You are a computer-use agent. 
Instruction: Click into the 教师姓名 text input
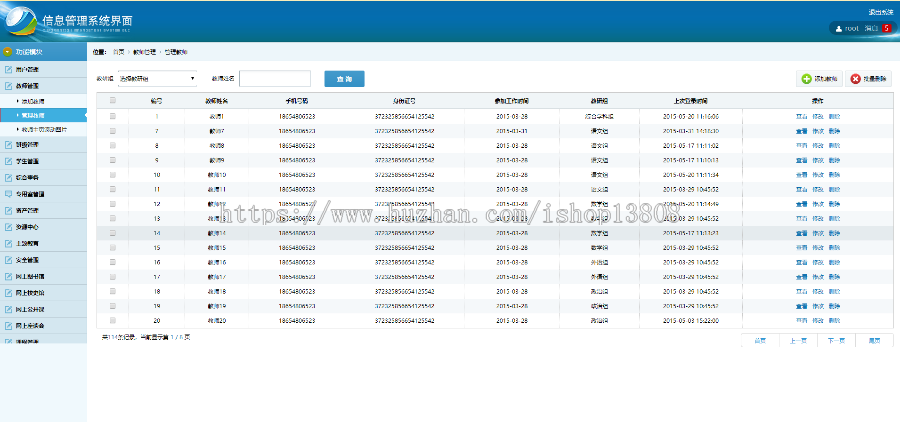[x=275, y=79]
